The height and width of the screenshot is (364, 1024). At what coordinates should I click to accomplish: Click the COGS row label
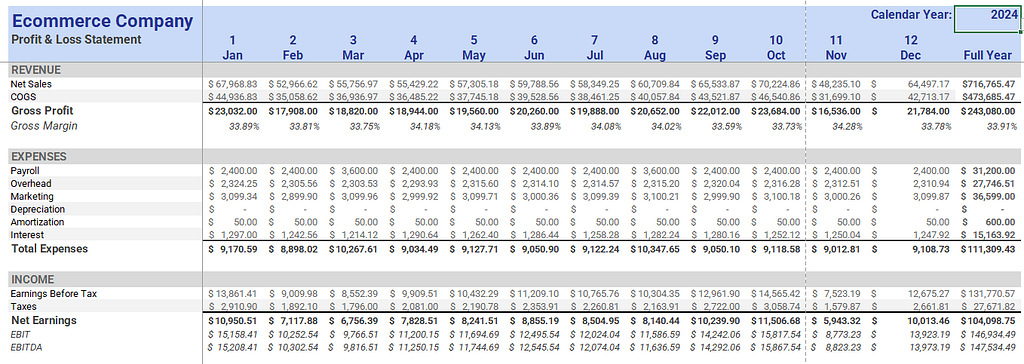(x=23, y=97)
